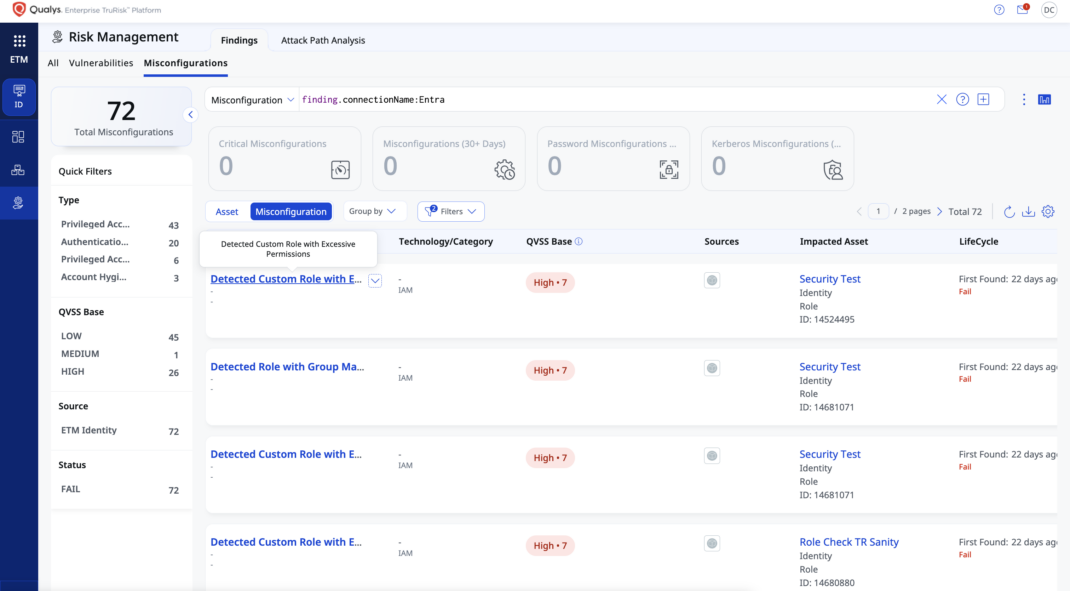Open search help question mark icon
The width and height of the screenshot is (1070, 591).
(x=962, y=100)
